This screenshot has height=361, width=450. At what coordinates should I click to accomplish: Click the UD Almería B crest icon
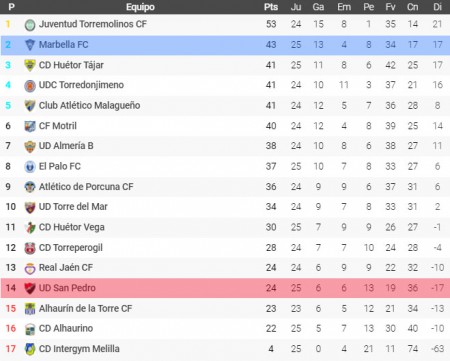coord(30,147)
